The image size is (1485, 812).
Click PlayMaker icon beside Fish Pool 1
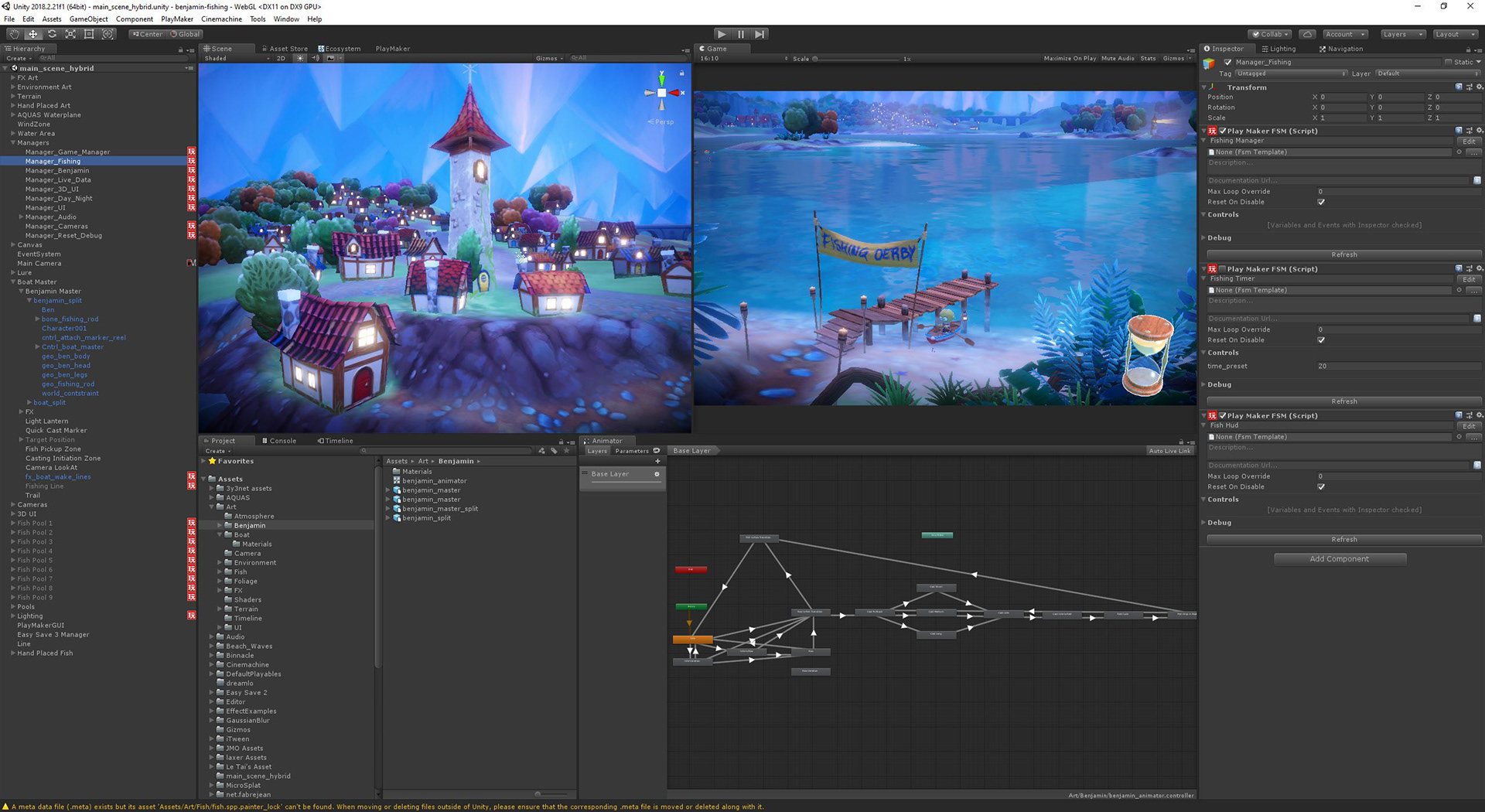tap(191, 523)
